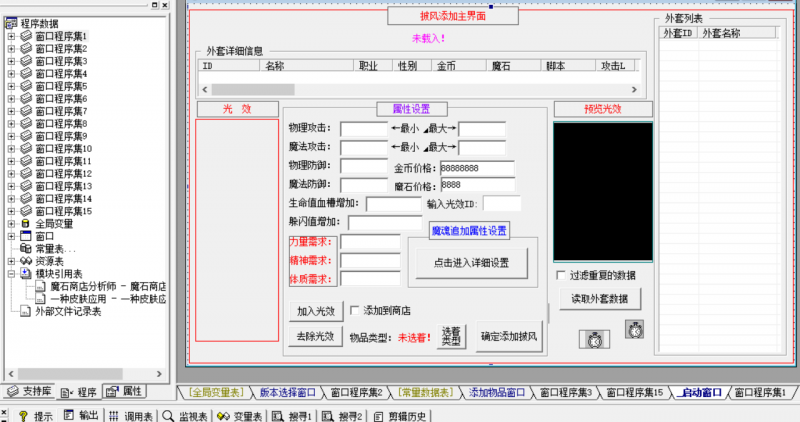
Task: Expand the 资源表 tree node
Action: tap(11, 261)
